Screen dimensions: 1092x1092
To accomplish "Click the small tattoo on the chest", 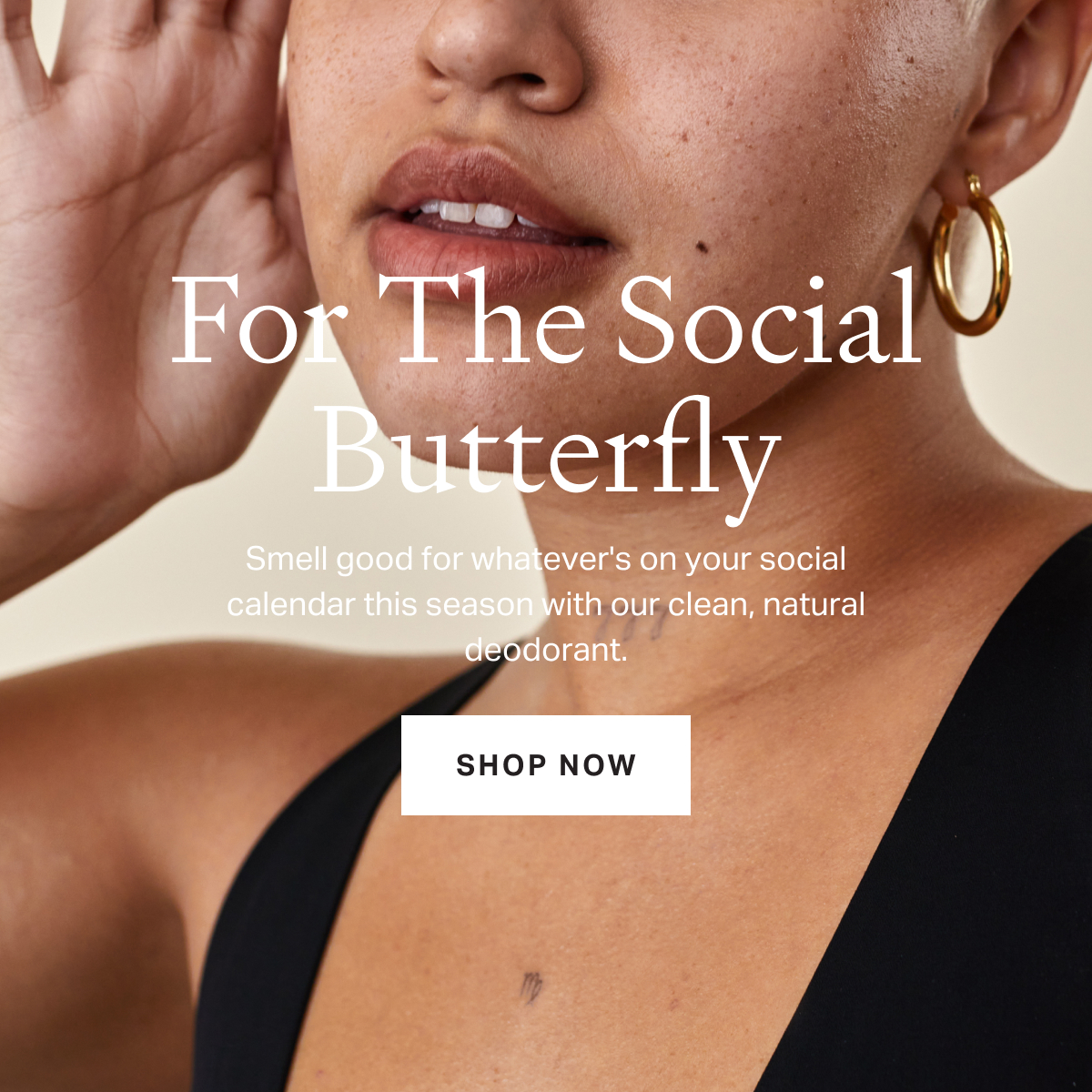I will (x=531, y=986).
